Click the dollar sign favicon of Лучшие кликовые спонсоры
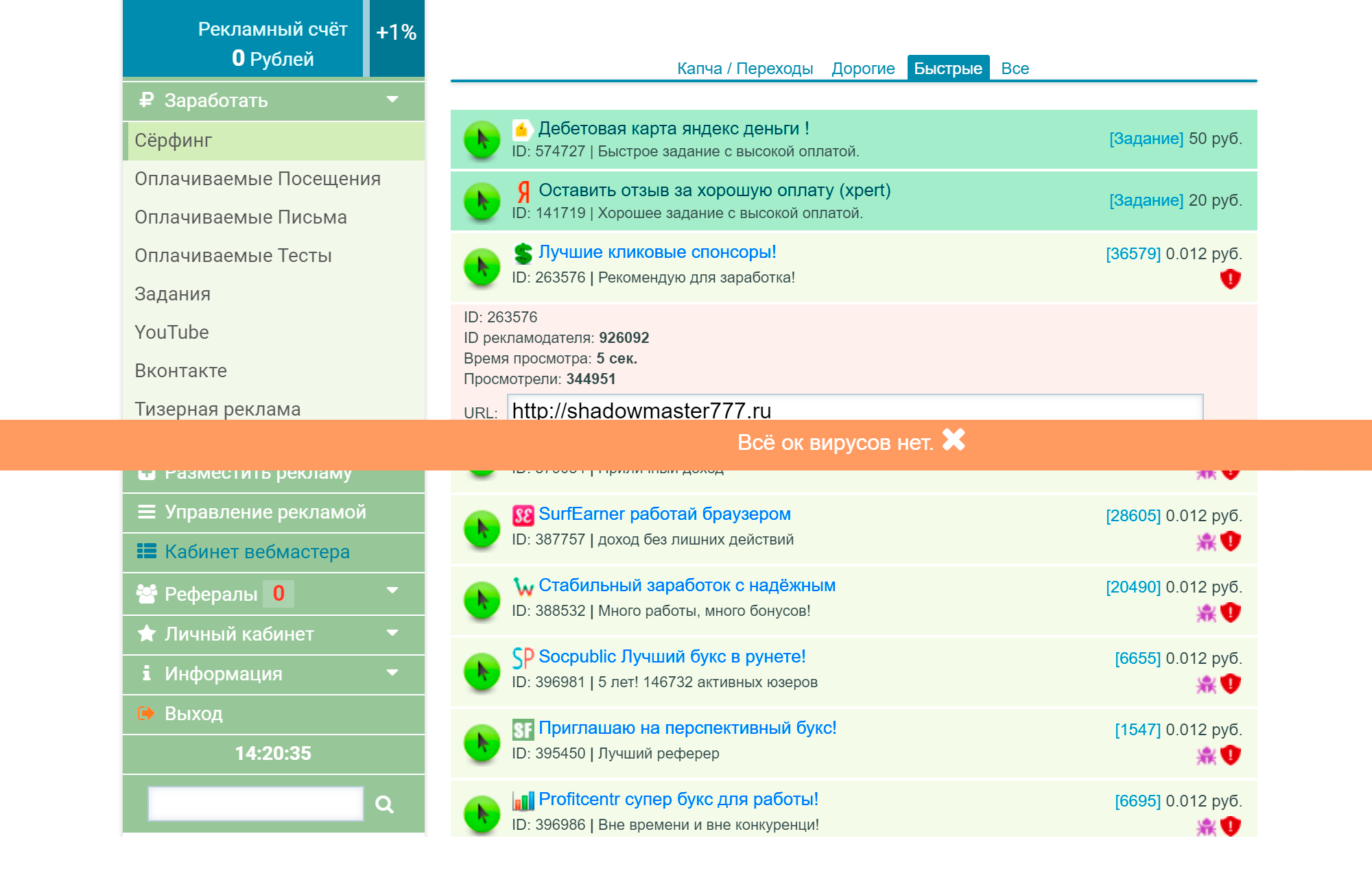The width and height of the screenshot is (1372, 871). pos(523,254)
